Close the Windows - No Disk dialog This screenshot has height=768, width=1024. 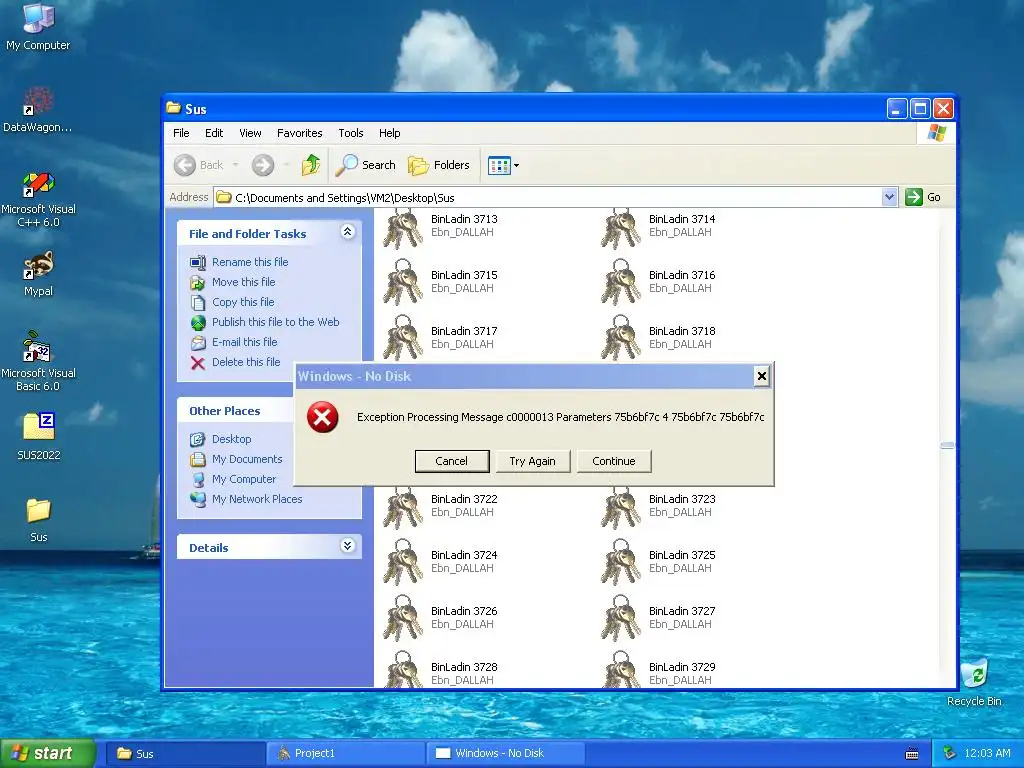coord(761,376)
